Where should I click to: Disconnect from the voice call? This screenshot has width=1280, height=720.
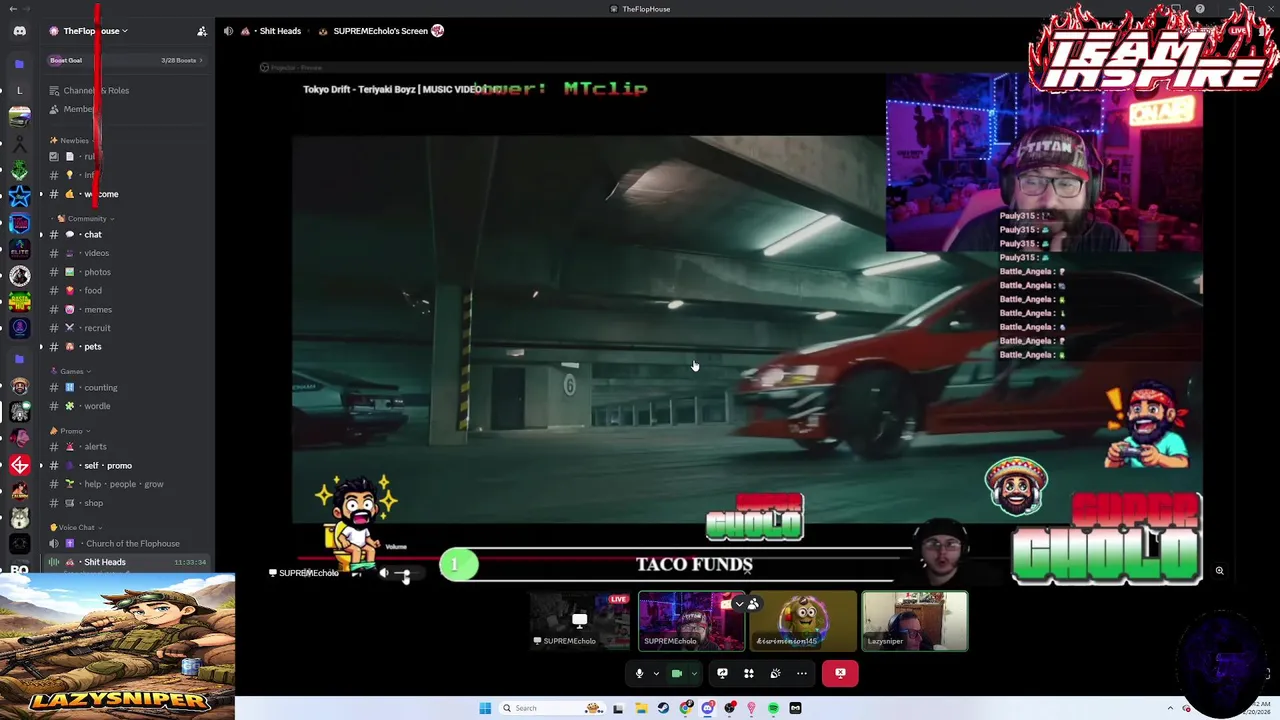[840, 673]
